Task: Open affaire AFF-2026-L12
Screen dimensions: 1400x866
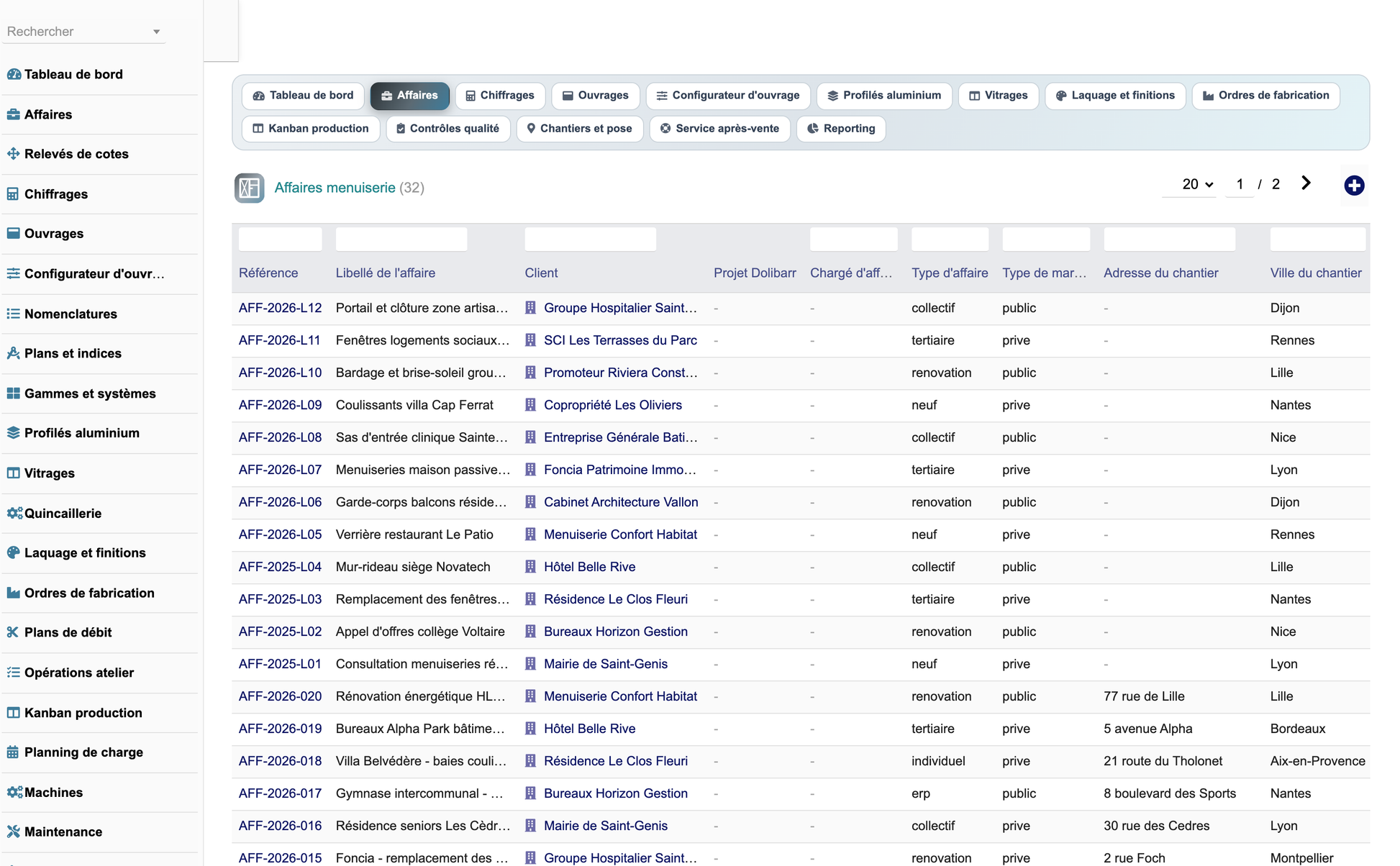Action: click(280, 308)
